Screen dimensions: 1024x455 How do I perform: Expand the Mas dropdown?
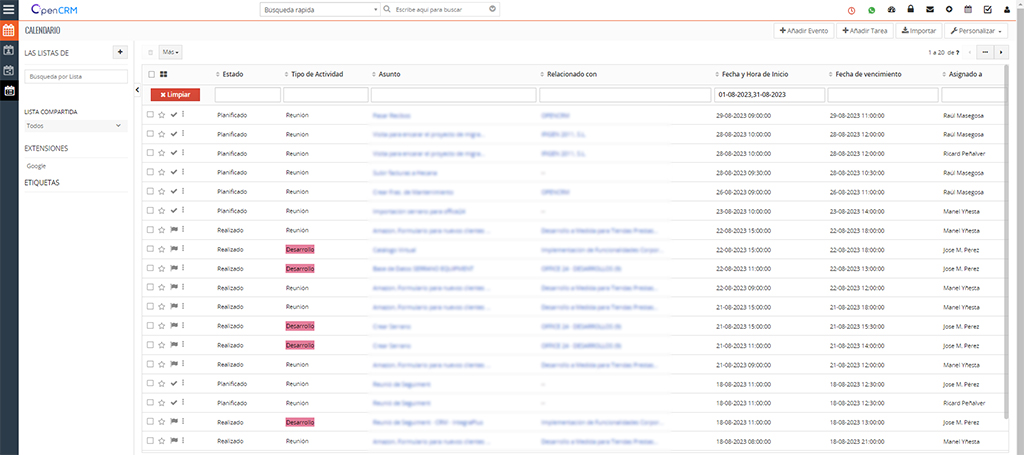point(171,51)
